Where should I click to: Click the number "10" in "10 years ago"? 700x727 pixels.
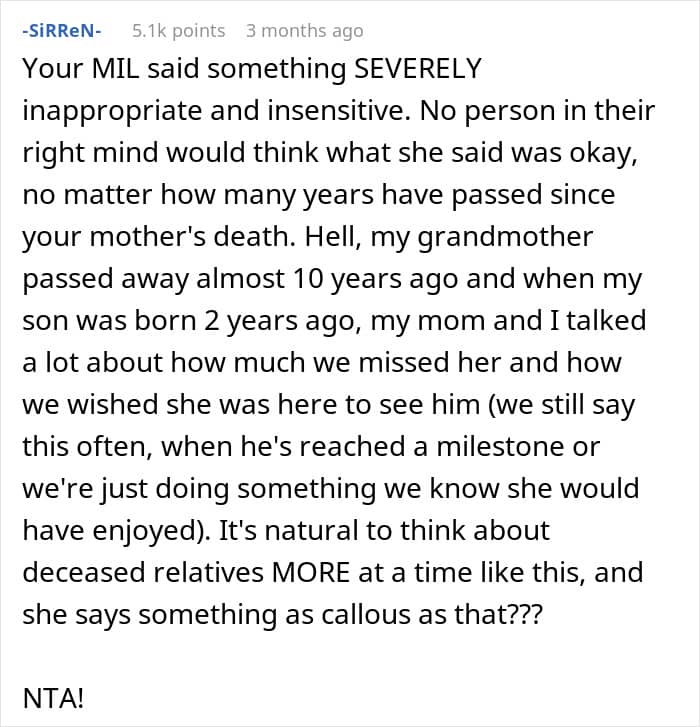[308, 280]
